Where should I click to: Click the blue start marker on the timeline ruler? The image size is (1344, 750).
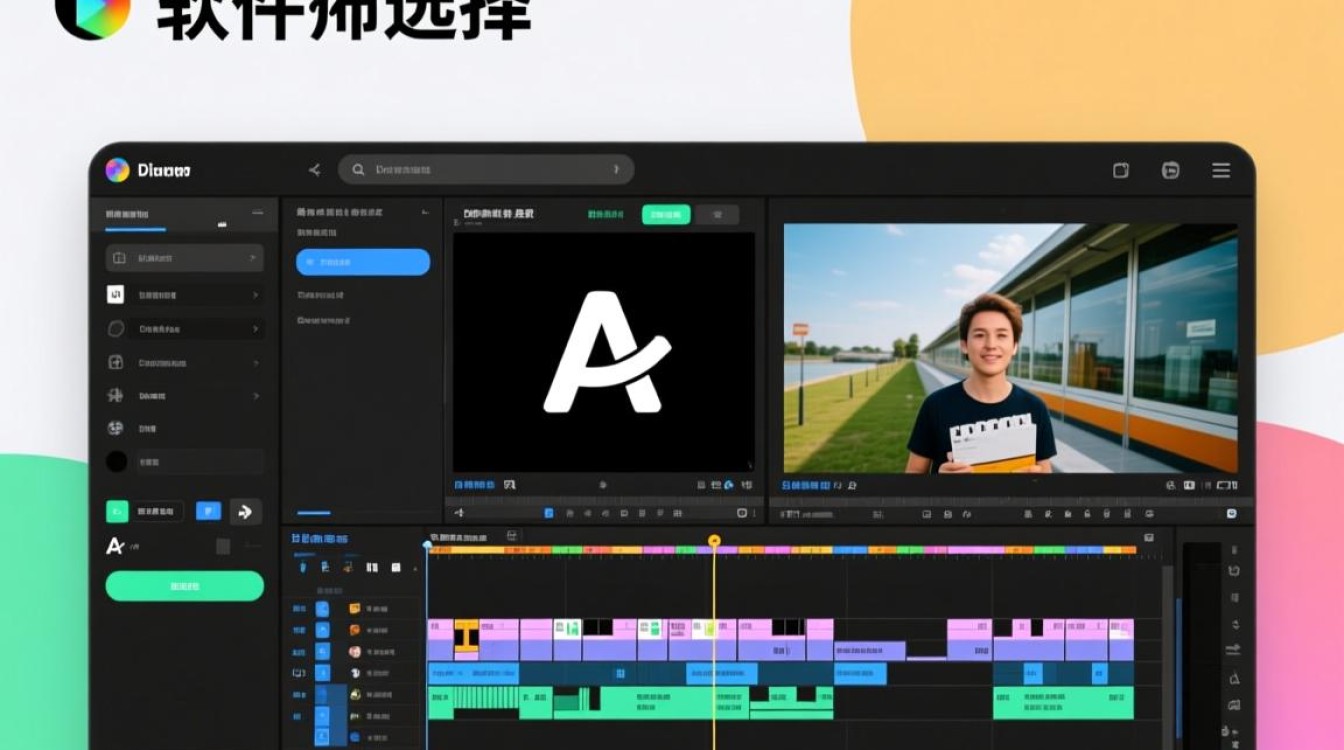pyautogui.click(x=428, y=545)
